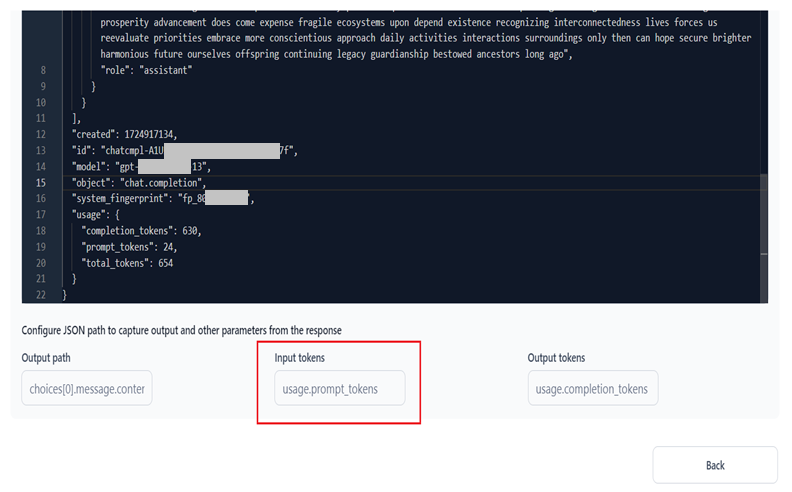Click the Output path label text
This screenshot has height=492, width=792.
pyautogui.click(x=46, y=357)
